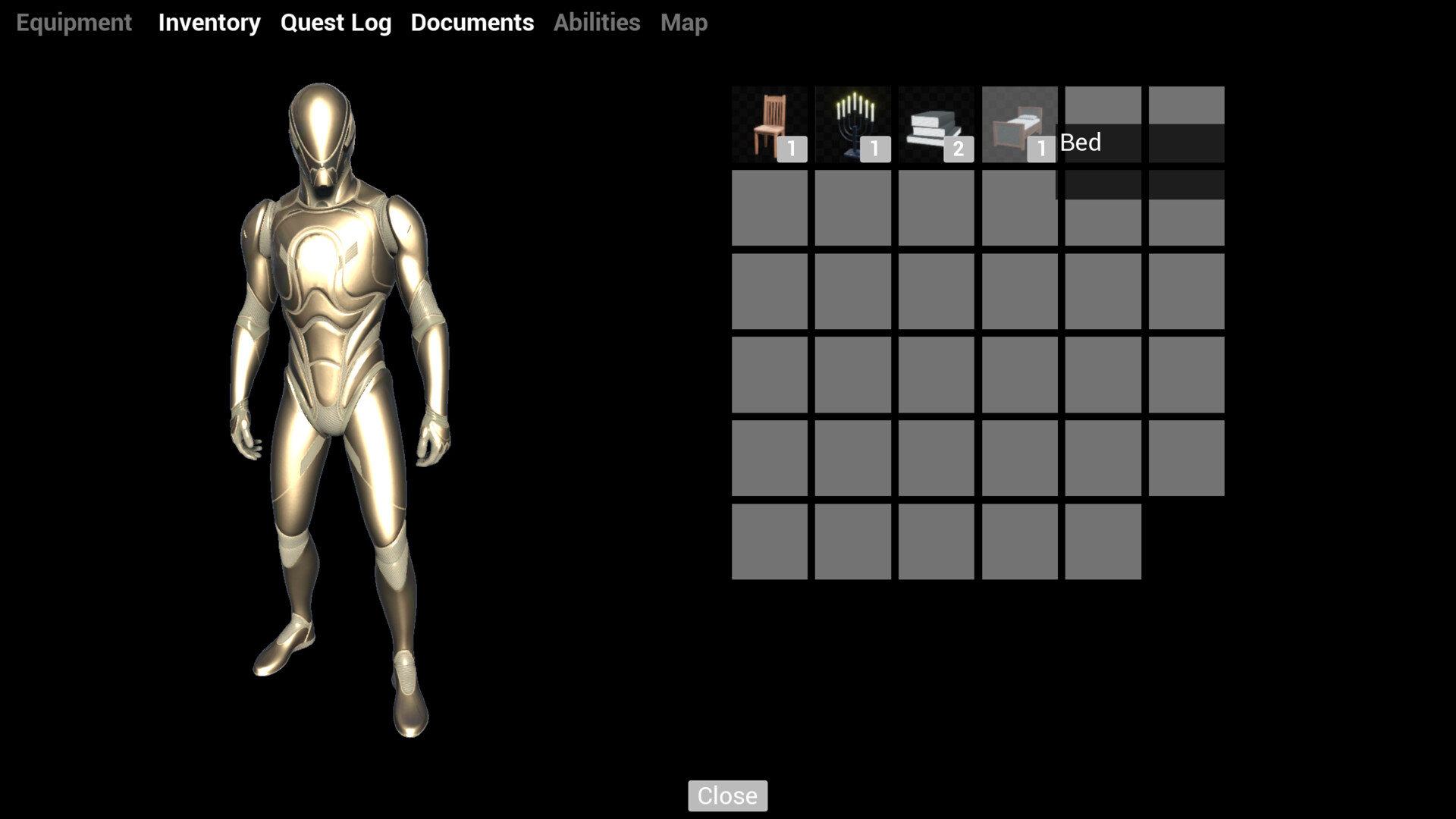The width and height of the screenshot is (1456, 819).
Task: Open the Map view
Action: coord(683,23)
